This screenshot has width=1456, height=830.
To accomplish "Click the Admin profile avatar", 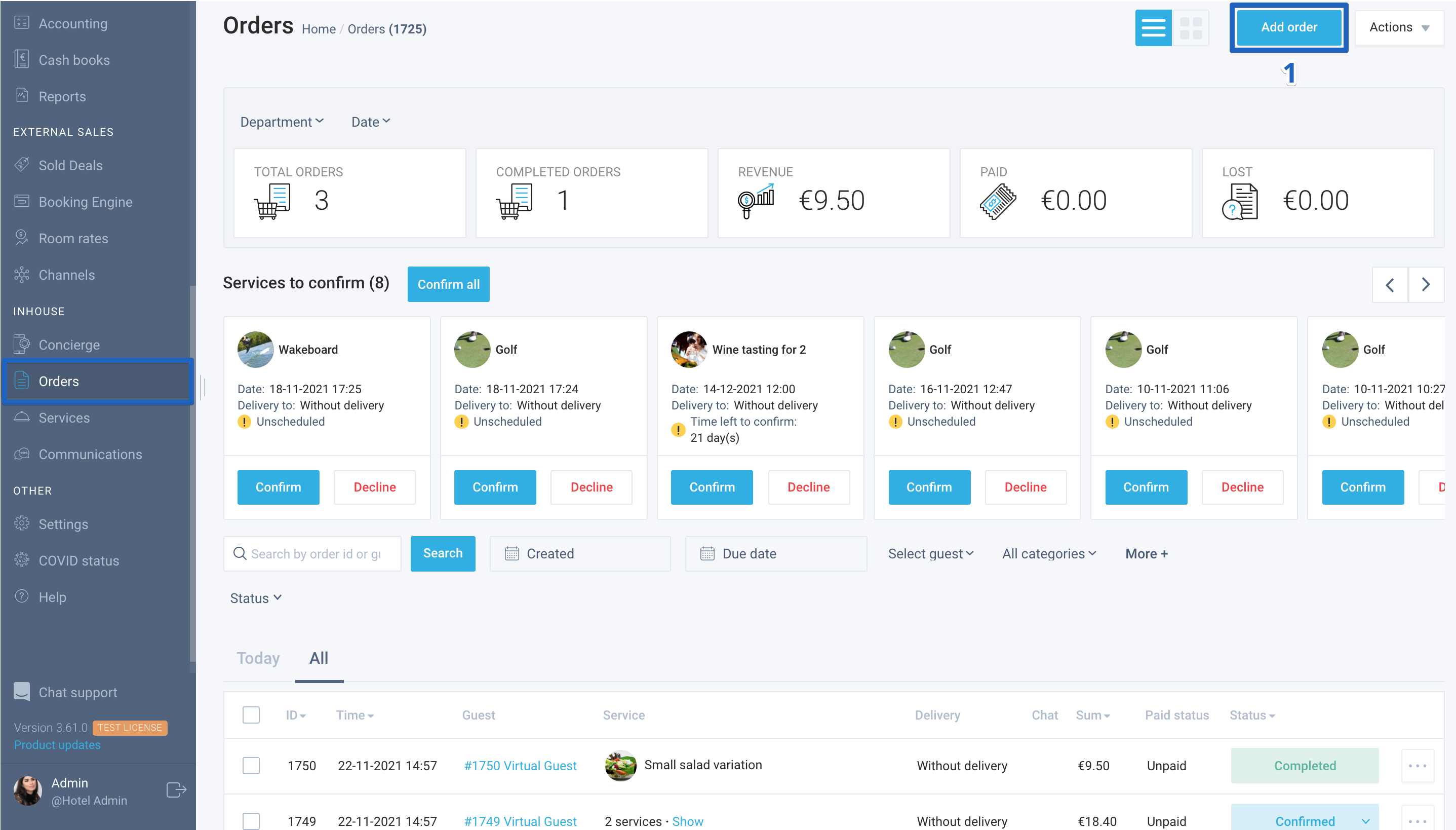I will [x=27, y=790].
